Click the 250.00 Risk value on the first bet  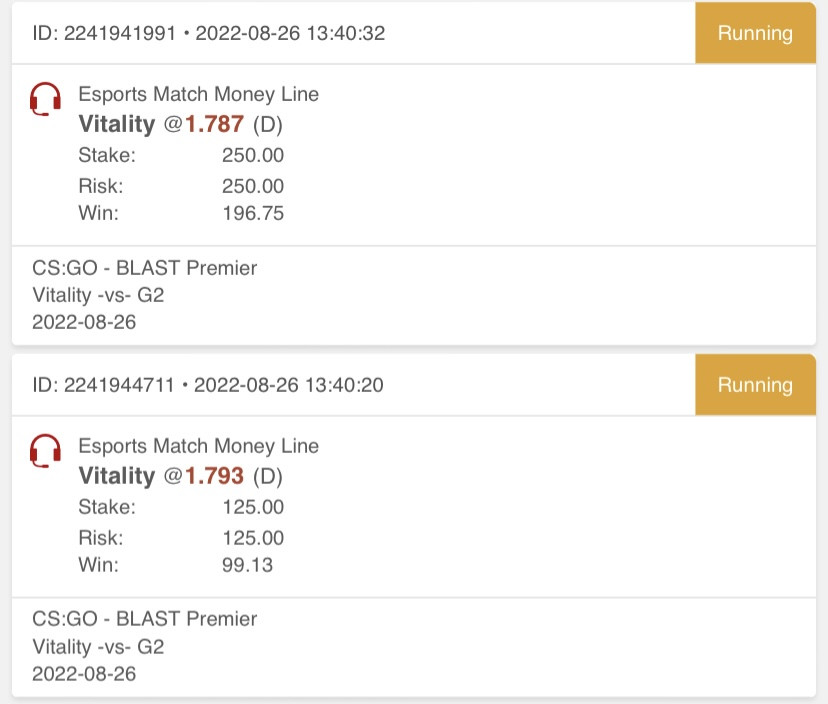coord(253,186)
